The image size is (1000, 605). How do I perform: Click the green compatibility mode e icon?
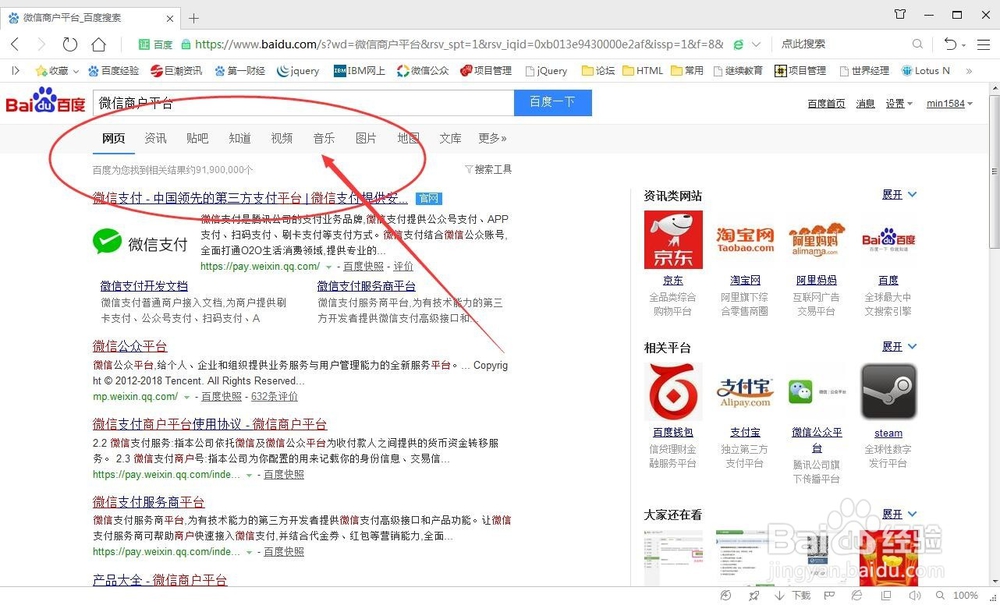pyautogui.click(x=739, y=44)
